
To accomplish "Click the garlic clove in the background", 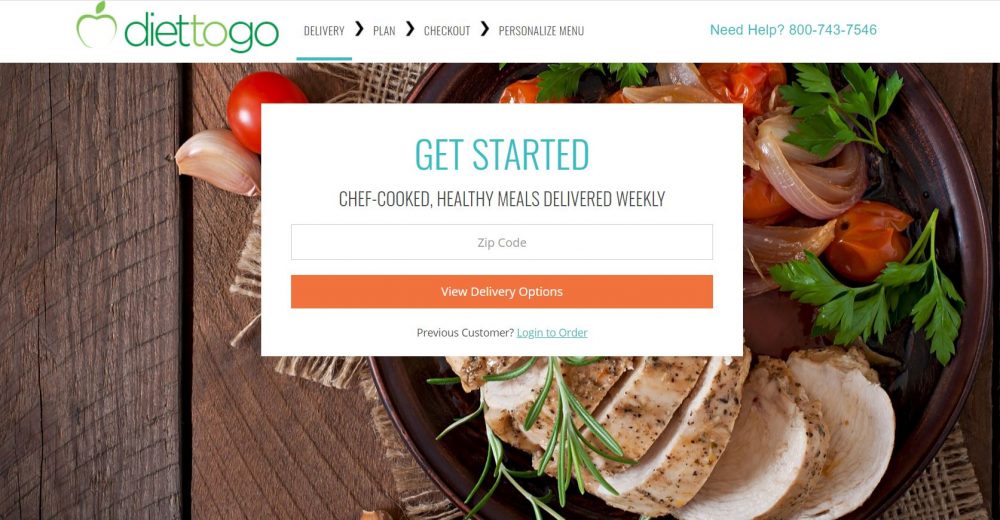I will [x=217, y=162].
